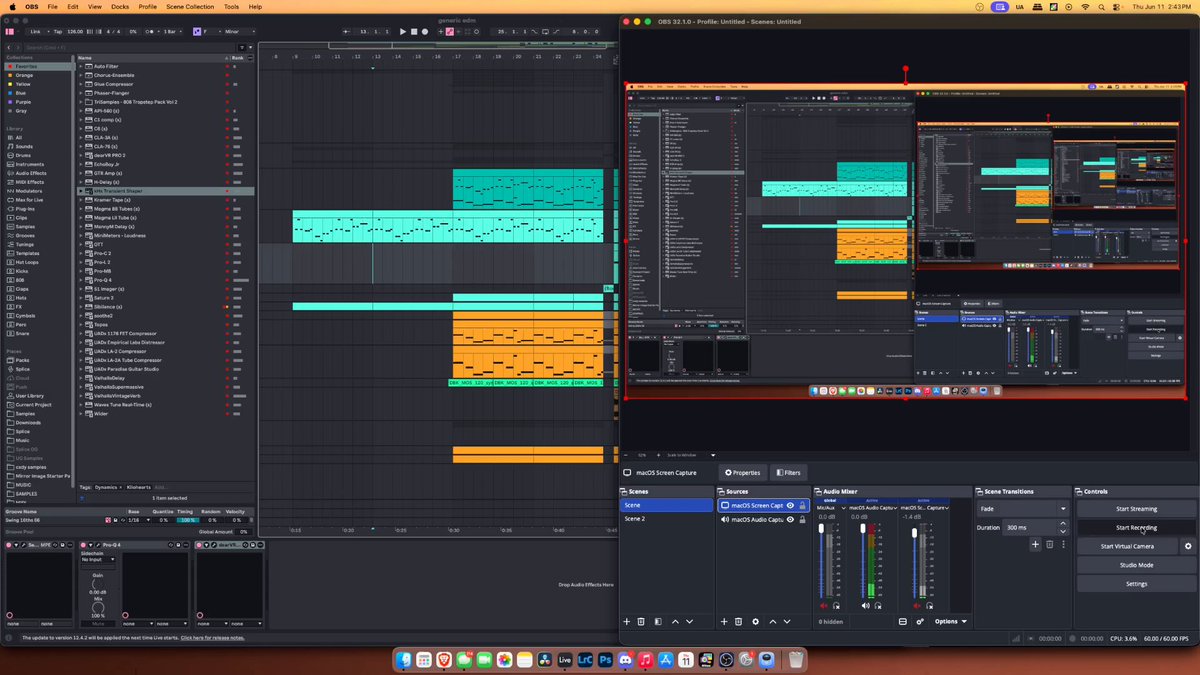This screenshot has height=675, width=1200.
Task: Expand the CLA-76 (s) plugin entry
Action: [x=81, y=146]
